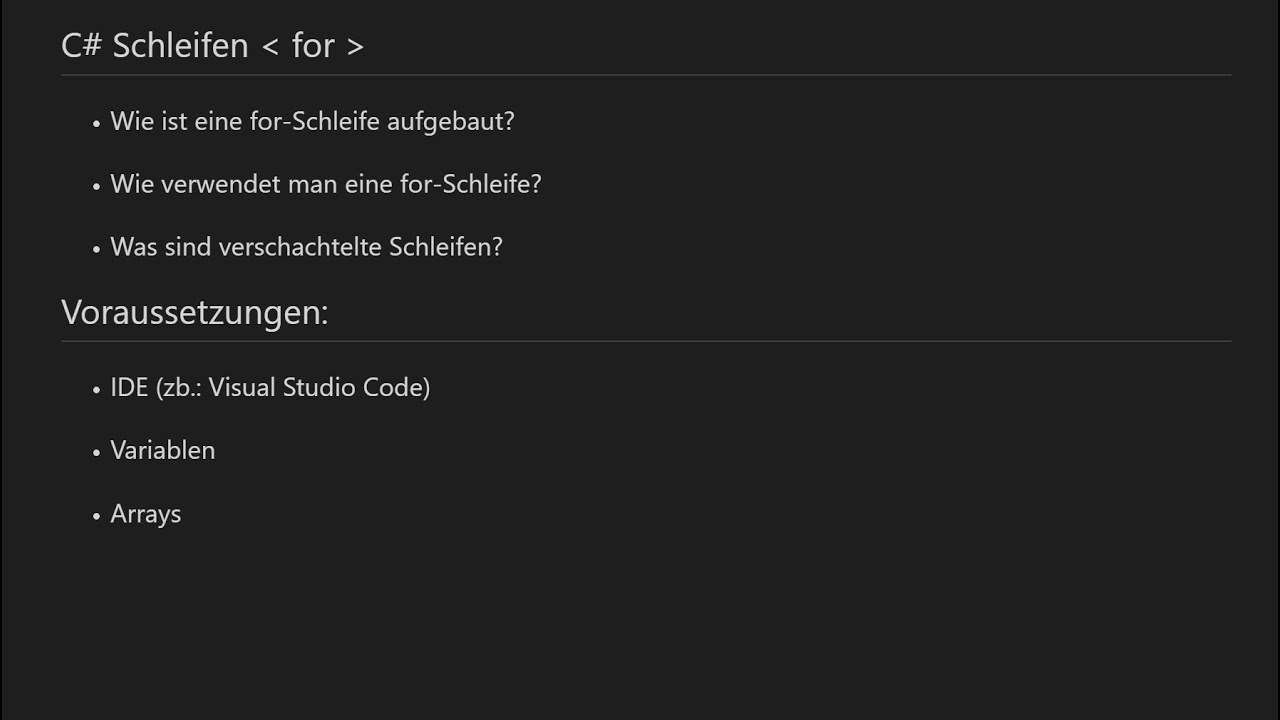The width and height of the screenshot is (1280, 720).
Task: Click the word "Schleifen" in the title heading
Action: [180, 46]
